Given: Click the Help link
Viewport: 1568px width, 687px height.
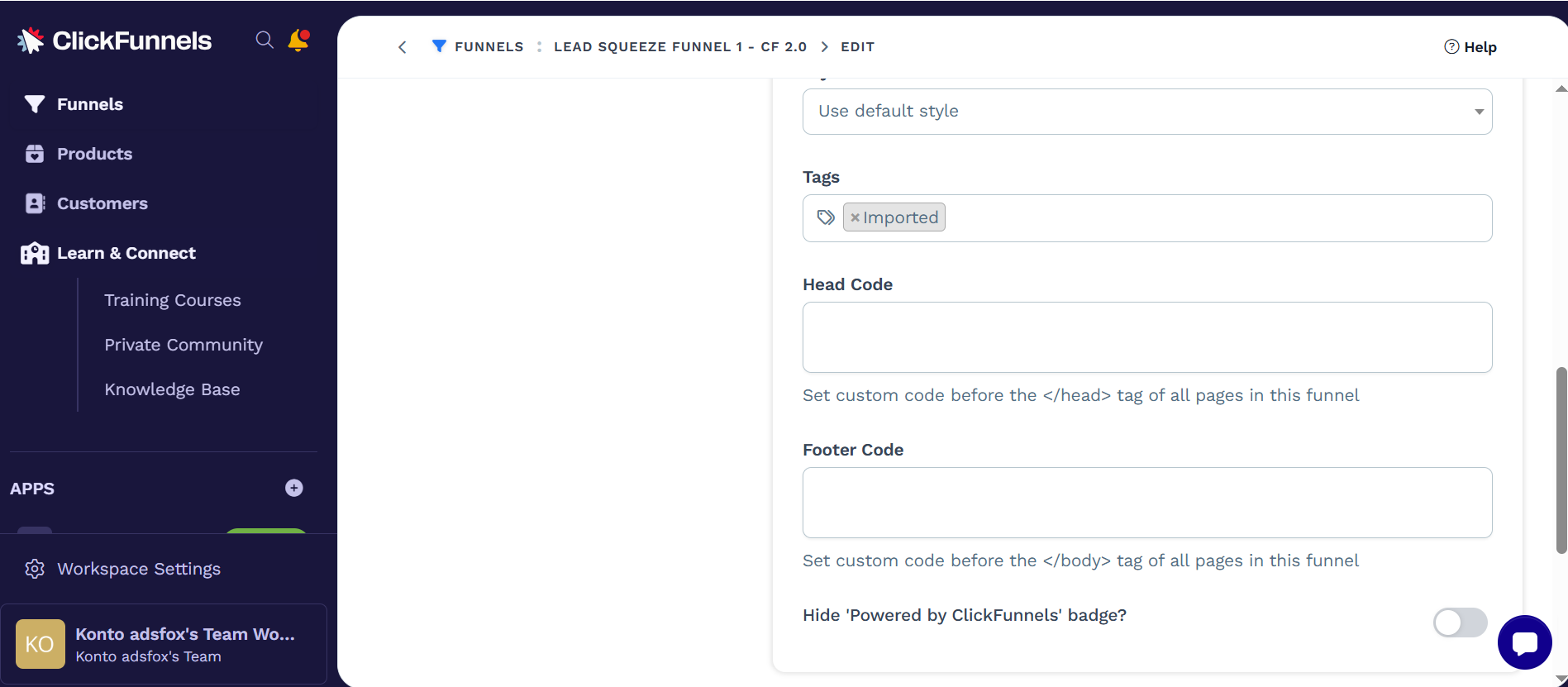Looking at the screenshot, I should (x=1470, y=47).
